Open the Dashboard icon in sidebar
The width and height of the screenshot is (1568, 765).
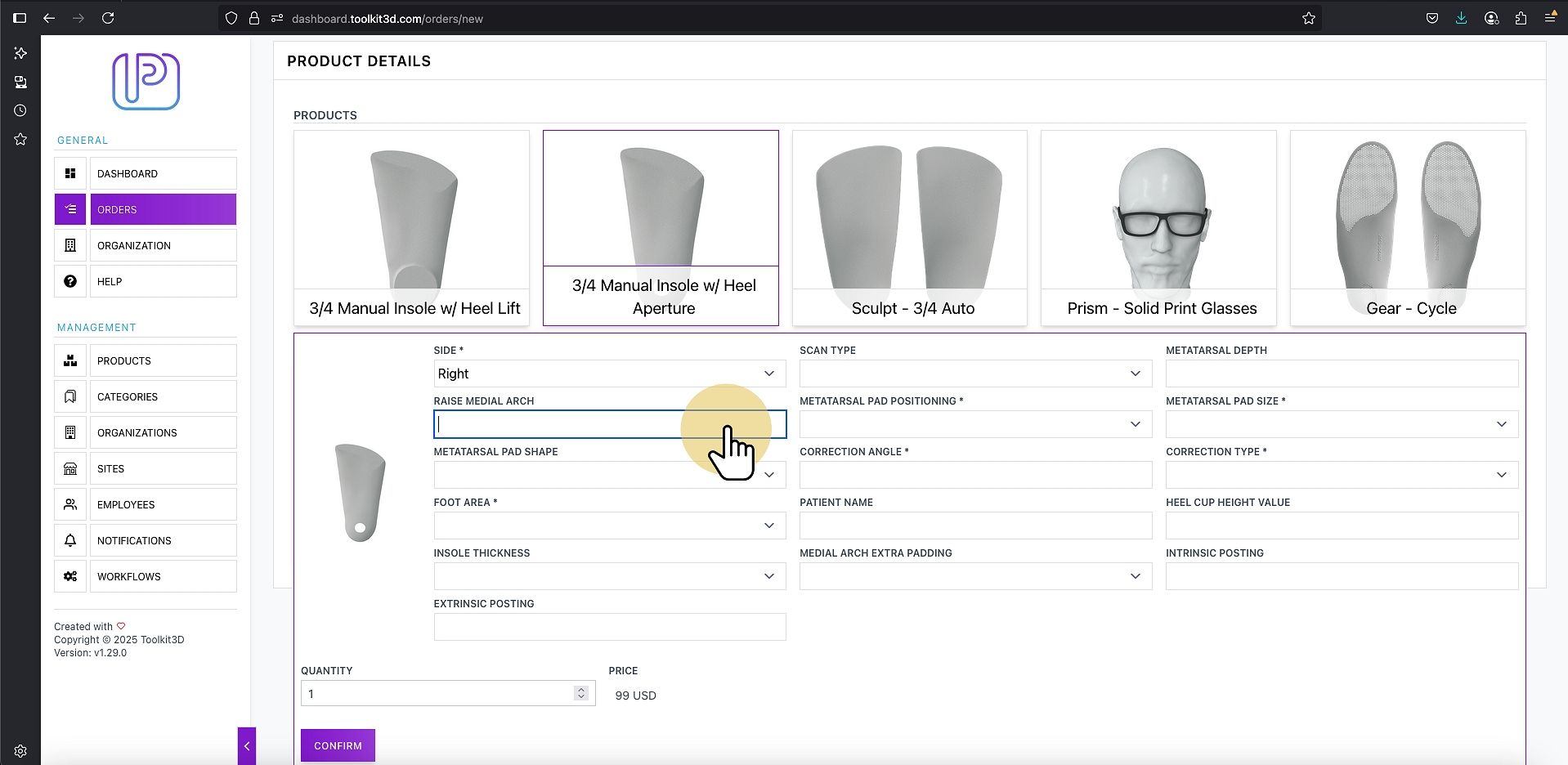(70, 173)
